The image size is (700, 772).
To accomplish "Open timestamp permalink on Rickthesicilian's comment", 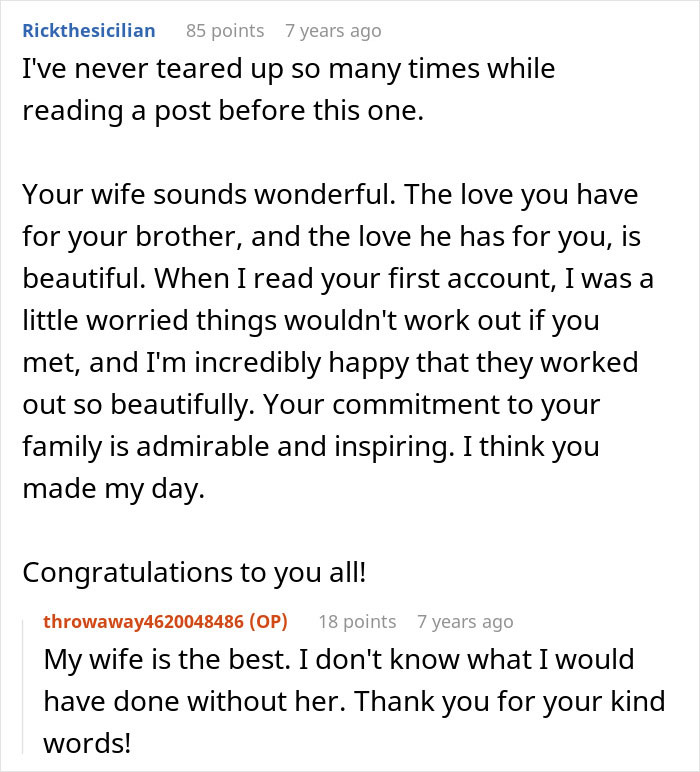I will click(x=333, y=31).
